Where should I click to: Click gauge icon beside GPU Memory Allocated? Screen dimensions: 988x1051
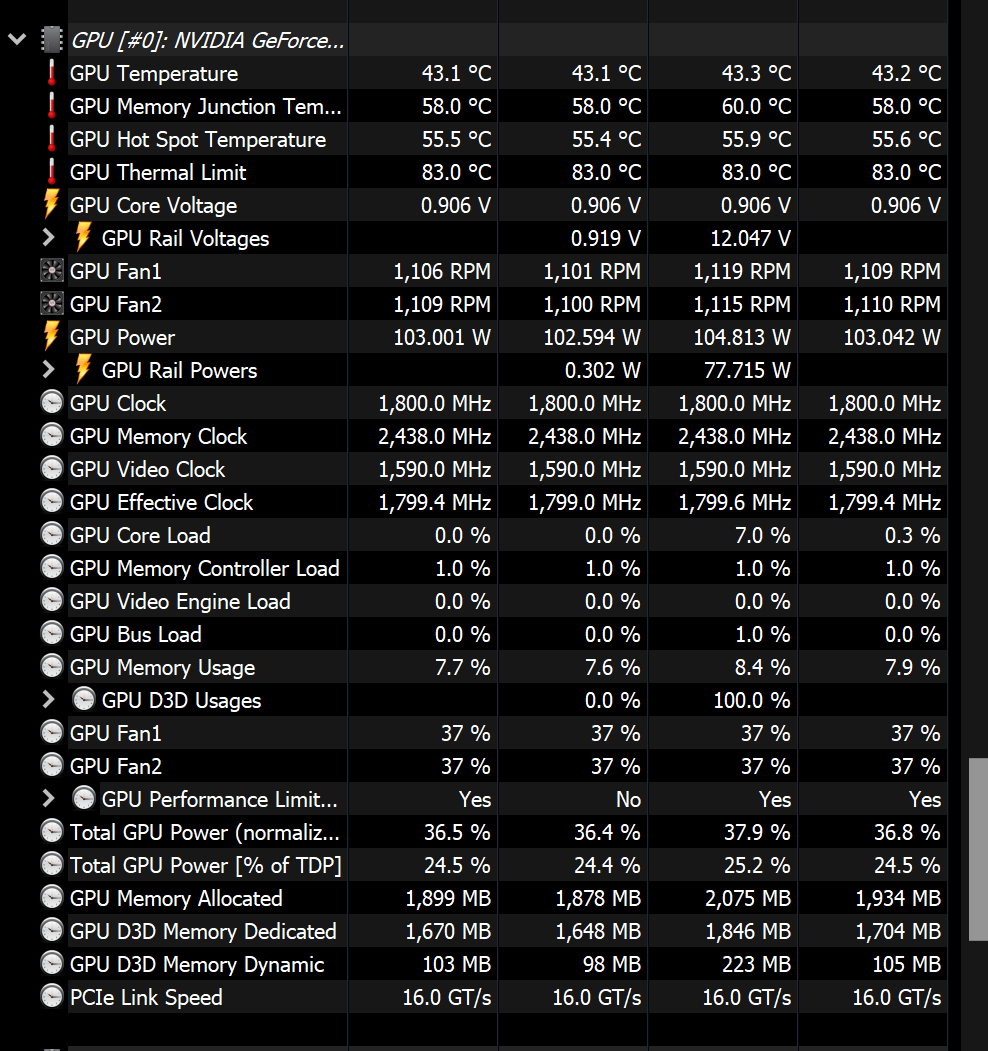tap(52, 898)
